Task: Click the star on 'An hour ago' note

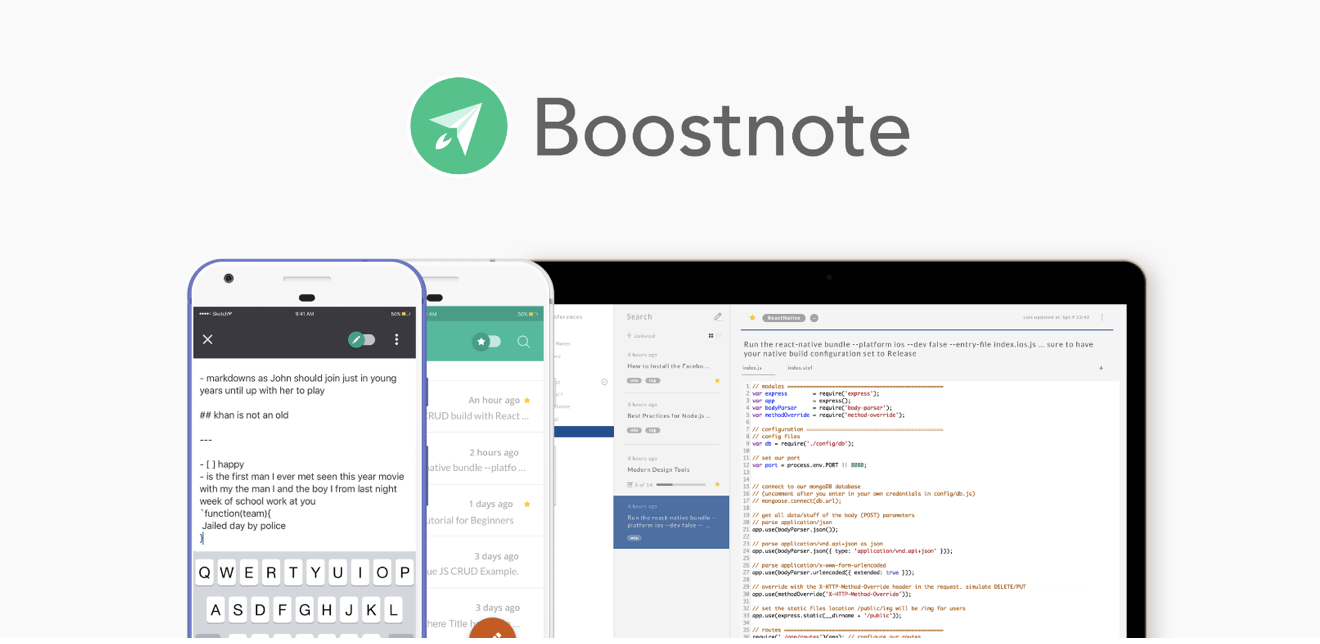Action: (x=527, y=400)
